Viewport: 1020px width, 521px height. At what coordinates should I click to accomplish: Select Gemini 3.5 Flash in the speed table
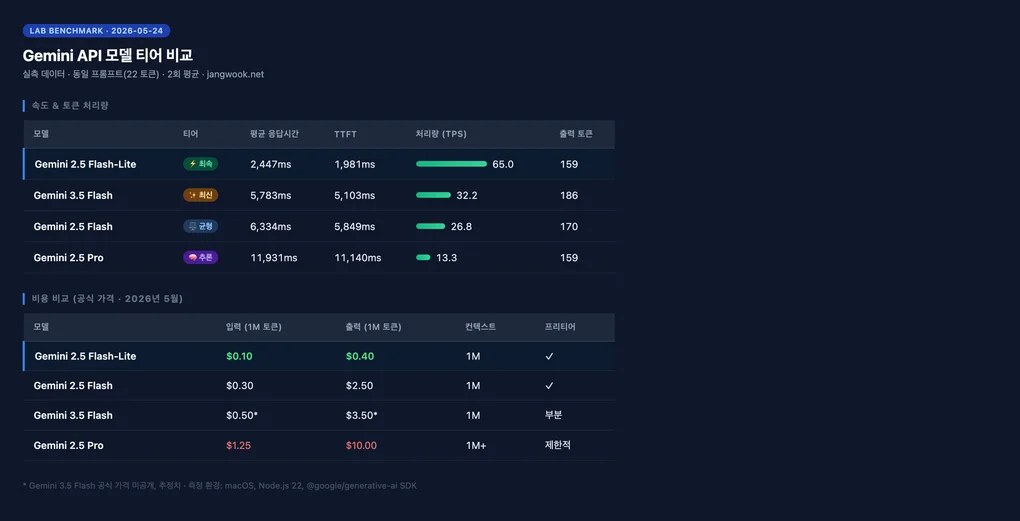73,196
